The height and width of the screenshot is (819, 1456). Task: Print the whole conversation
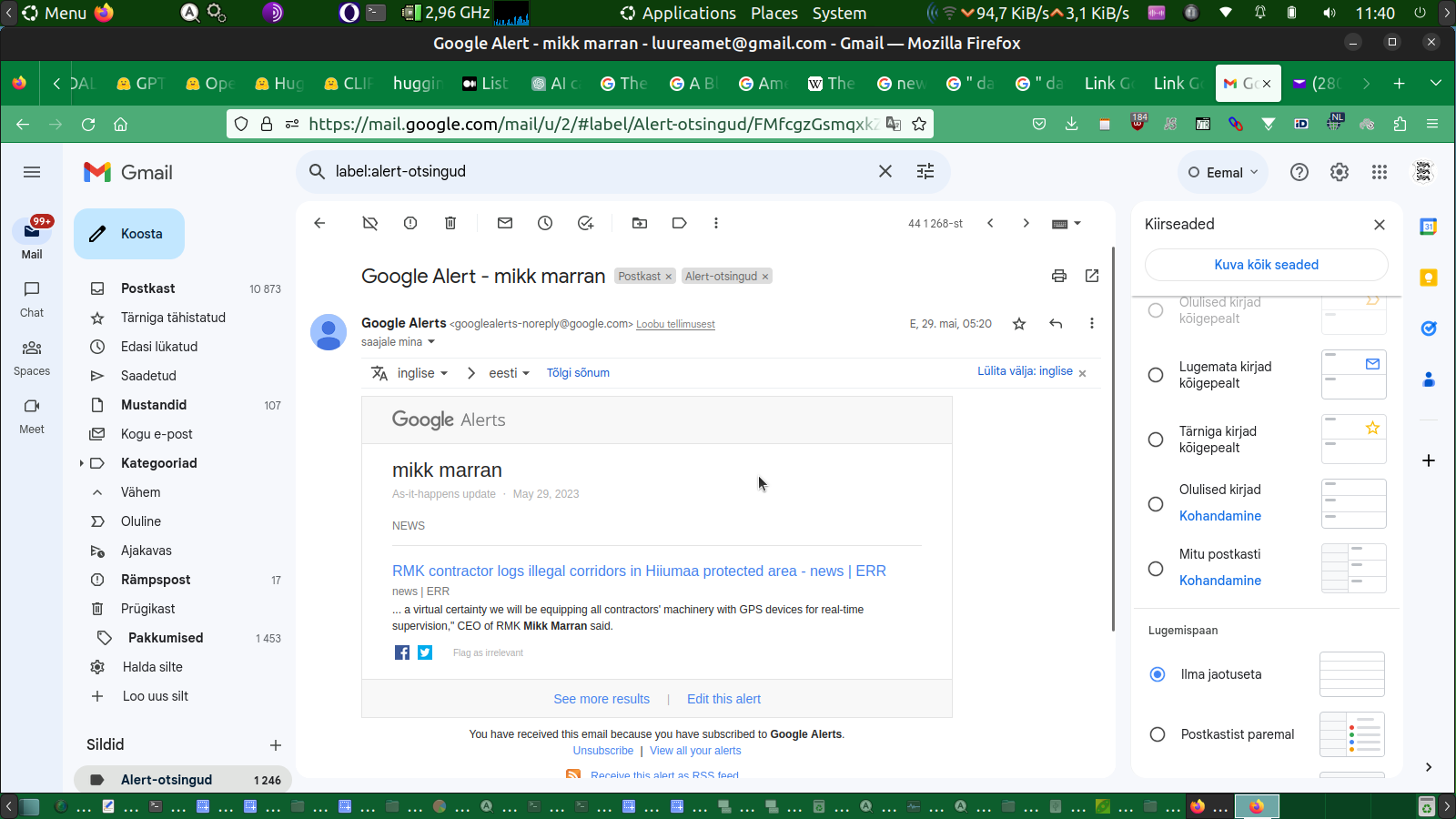click(1059, 276)
